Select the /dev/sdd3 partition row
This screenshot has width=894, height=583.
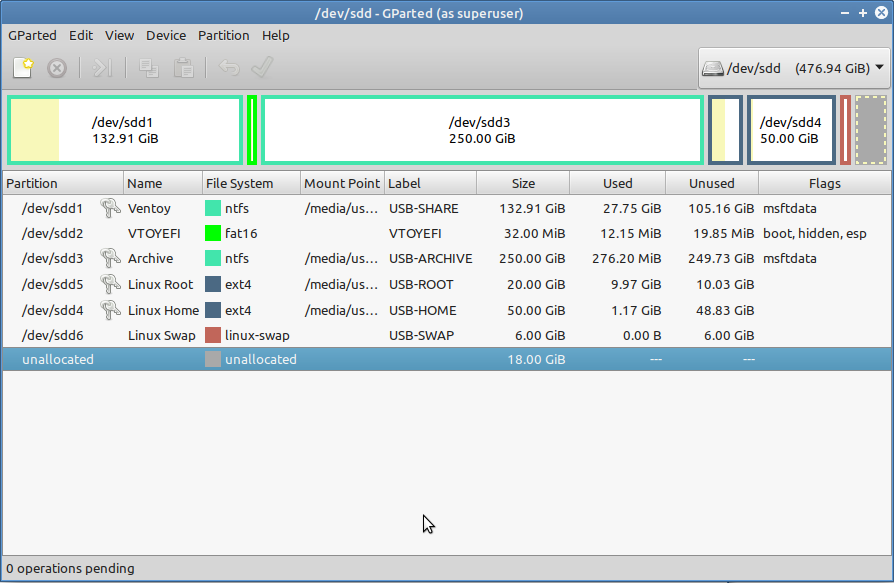point(446,258)
